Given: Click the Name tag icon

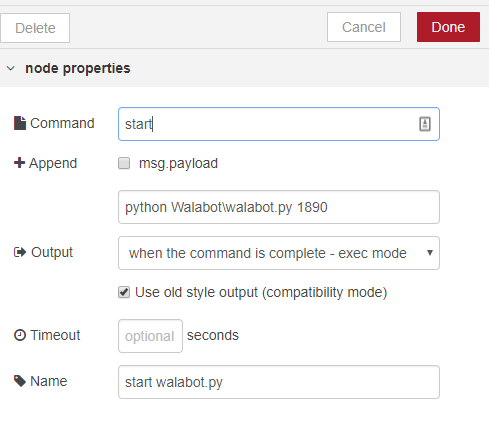Looking at the screenshot, I should (x=20, y=381).
